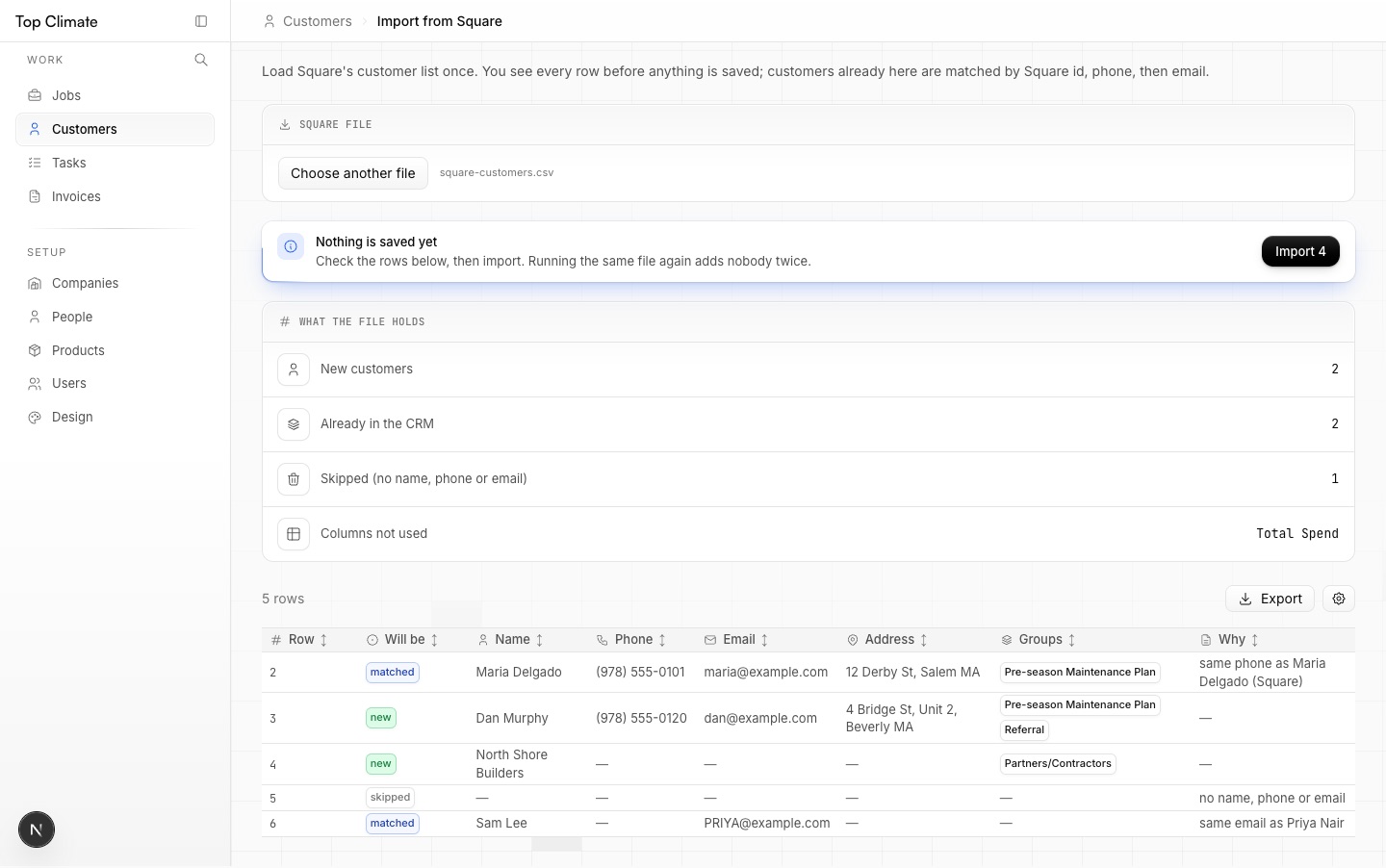The image size is (1386, 868).
Task: Click the dan@example.com email cell
Action: click(760, 718)
